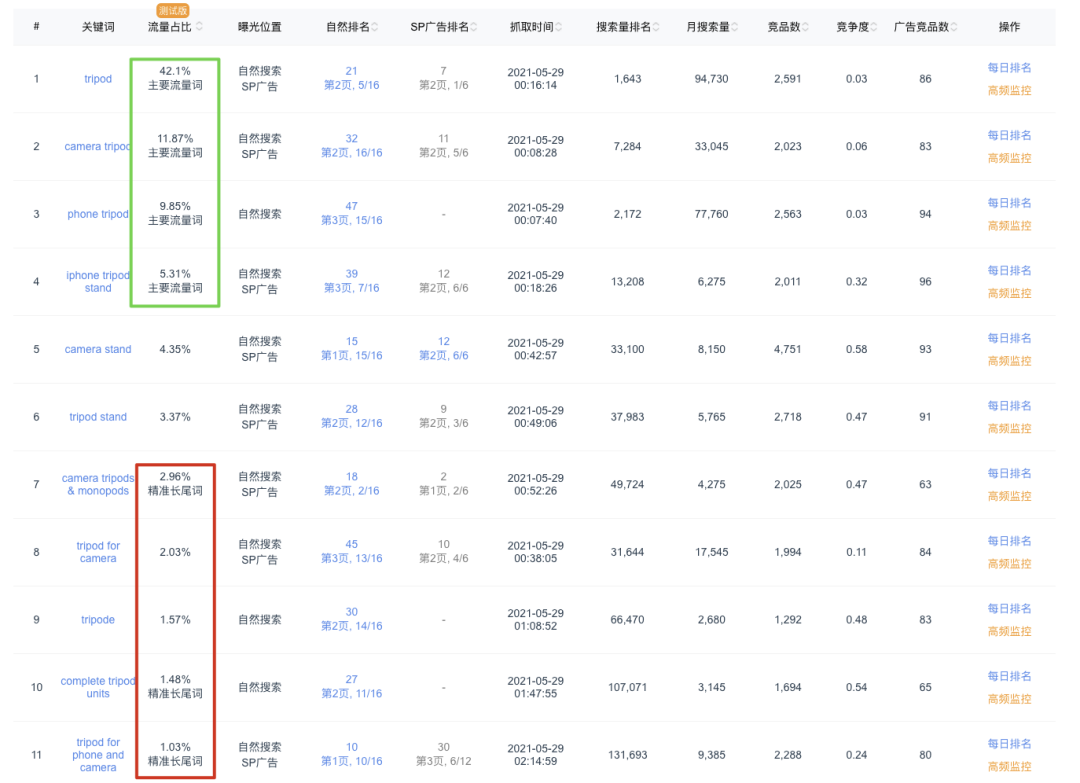The height and width of the screenshot is (783, 1080).
Task: Open camera stand's SP ad rank 第2页, 6/6
Action: tap(442, 355)
